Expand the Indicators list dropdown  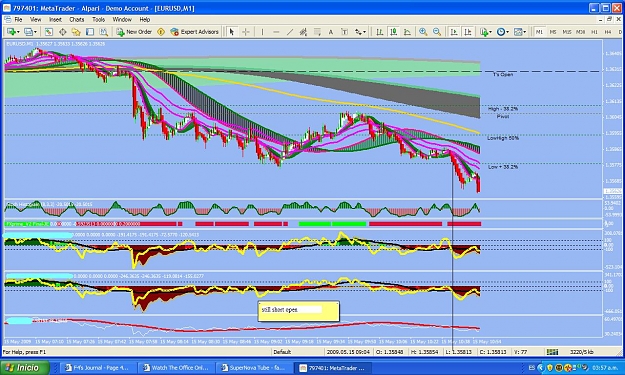click(x=490, y=32)
